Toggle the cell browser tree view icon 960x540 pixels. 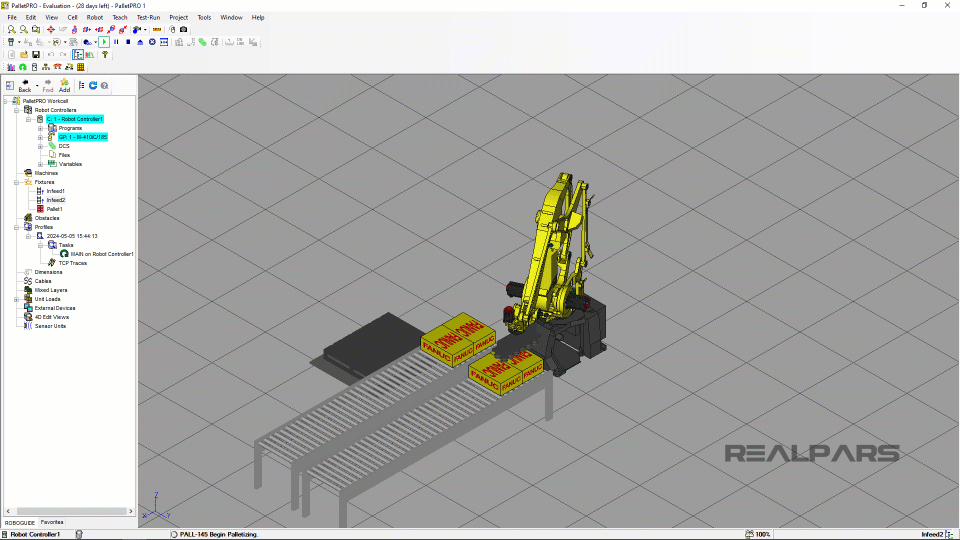pyautogui.click(x=78, y=54)
